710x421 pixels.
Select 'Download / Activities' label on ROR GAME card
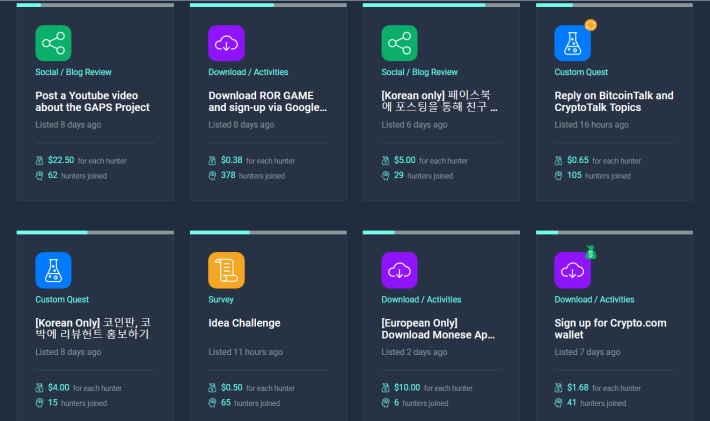click(248, 72)
